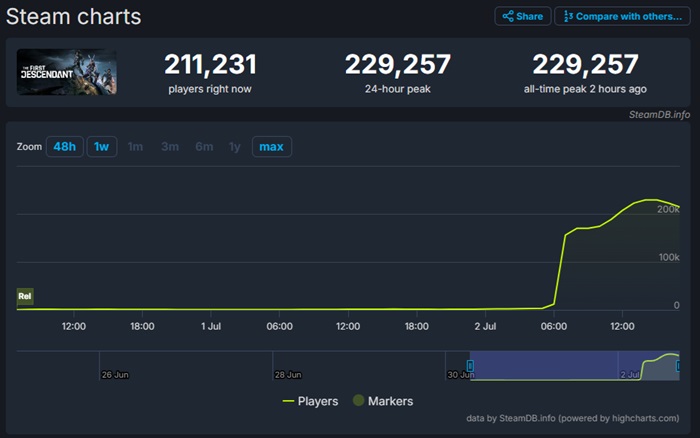Click the highlighted navigator selection window
The image size is (700, 438).
[575, 366]
